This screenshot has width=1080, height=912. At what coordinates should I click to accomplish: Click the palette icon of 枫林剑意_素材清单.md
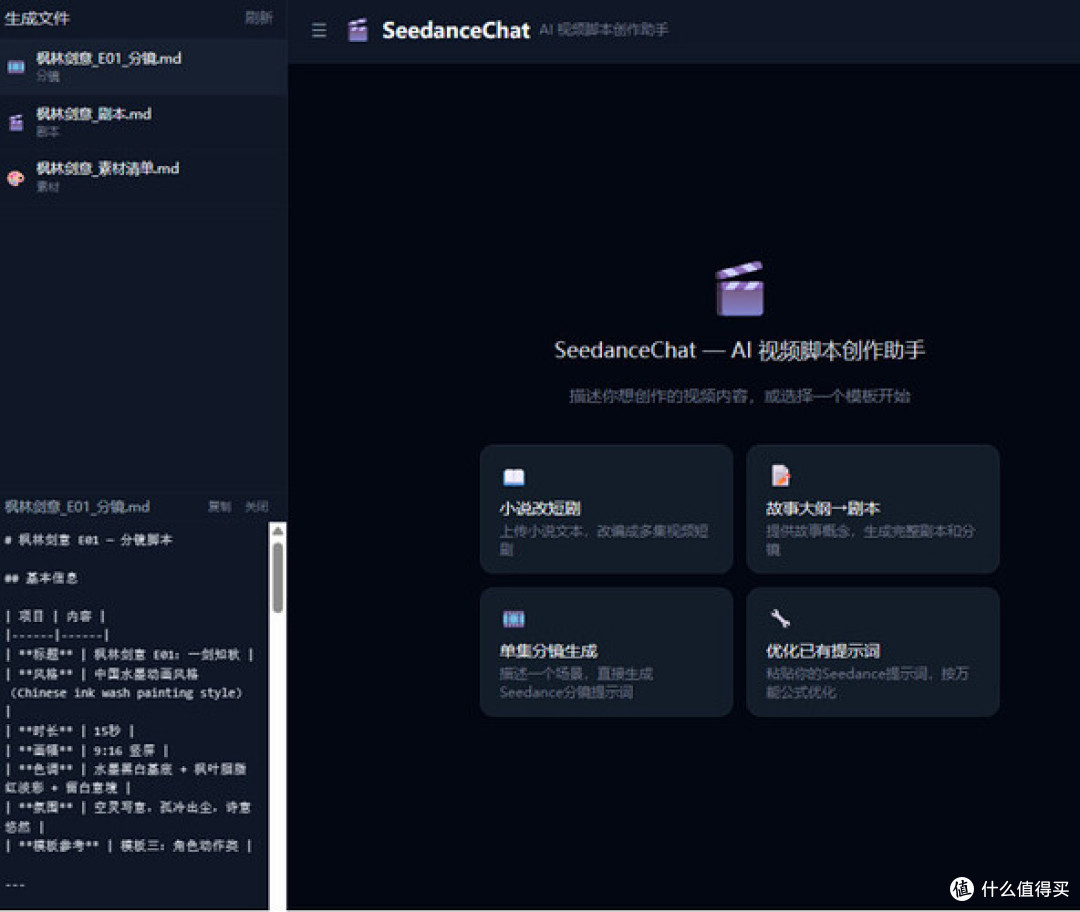(16, 178)
